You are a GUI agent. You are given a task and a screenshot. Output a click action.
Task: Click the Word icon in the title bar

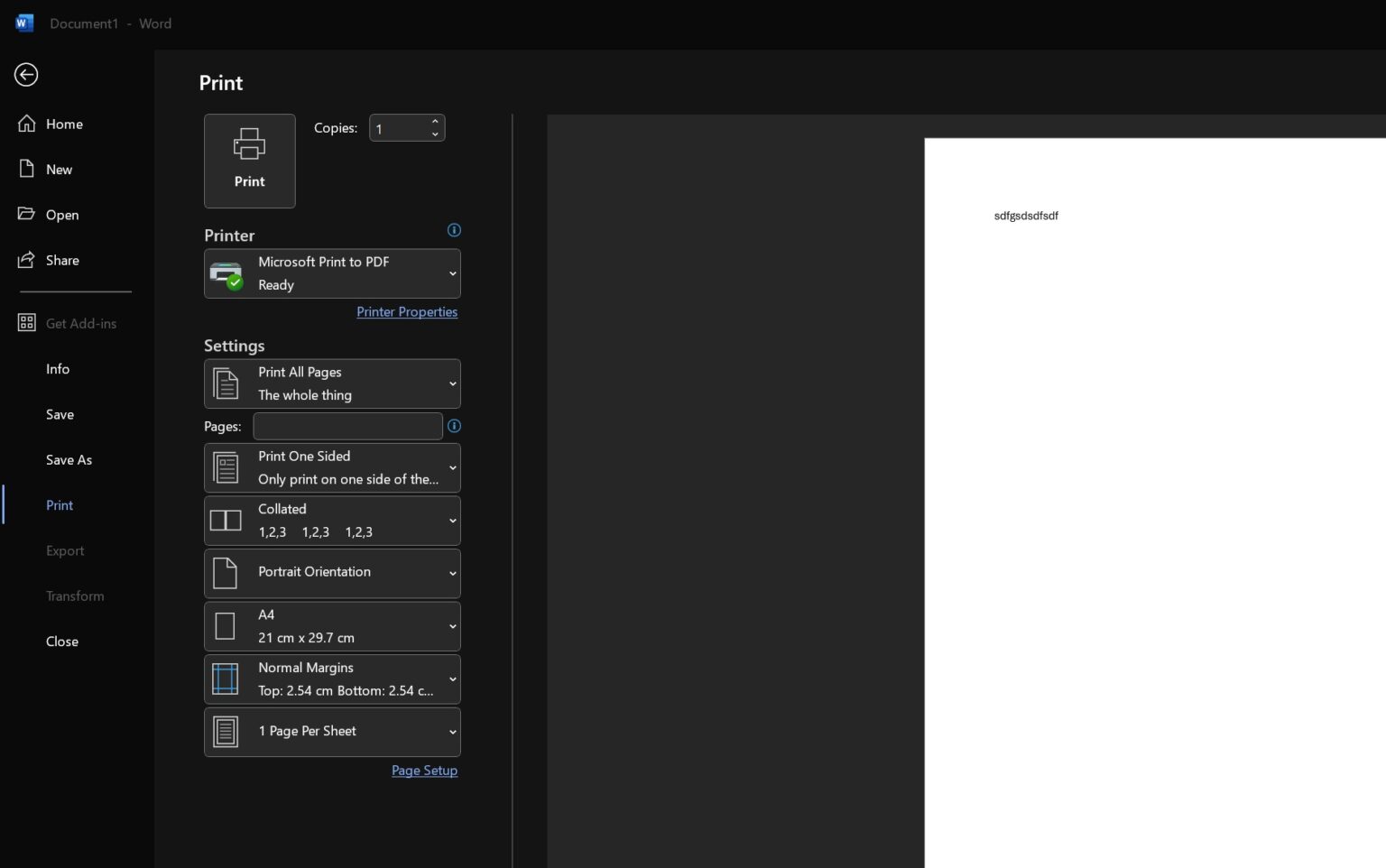click(23, 23)
